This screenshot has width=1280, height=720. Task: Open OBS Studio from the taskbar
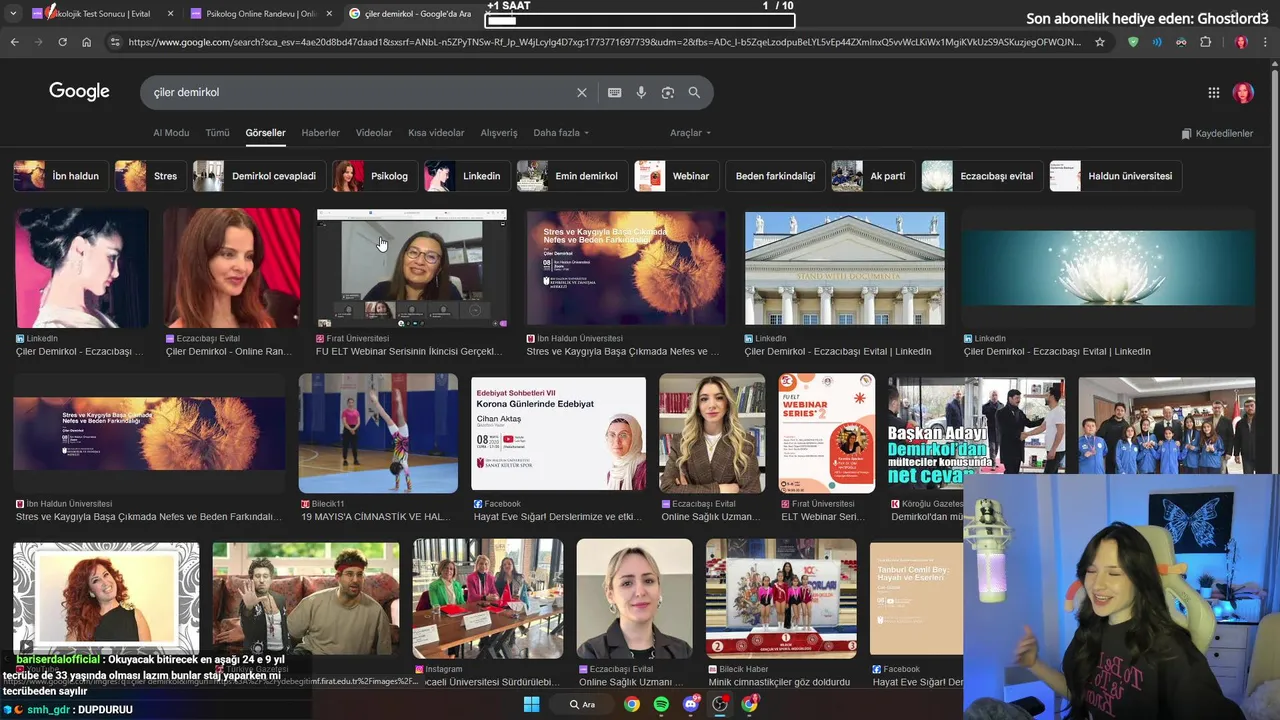(x=720, y=704)
